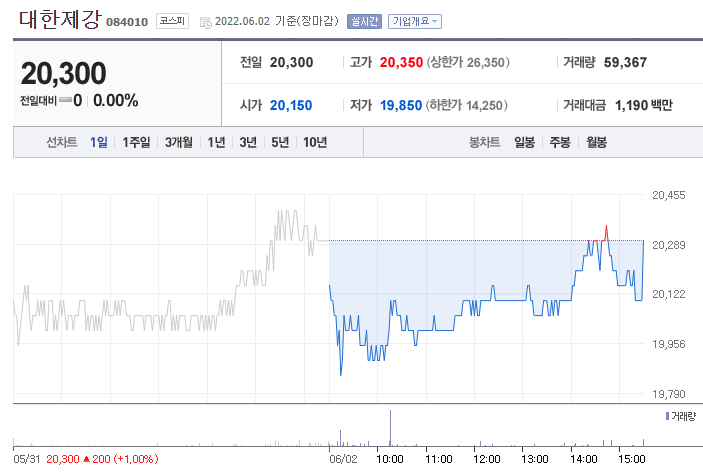Click the 거래량 volume legend marker
This screenshot has height=475, width=703.
click(668, 416)
